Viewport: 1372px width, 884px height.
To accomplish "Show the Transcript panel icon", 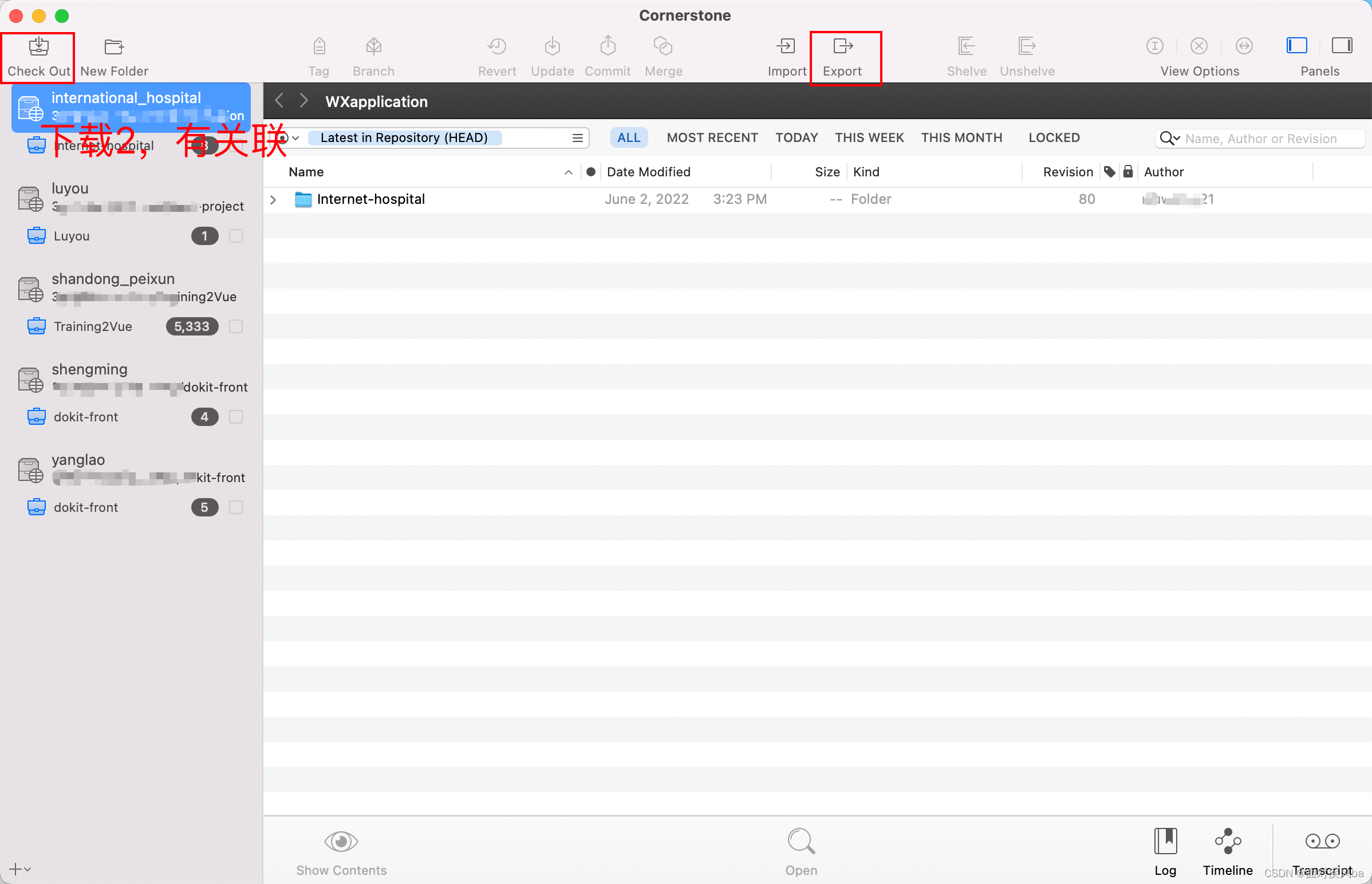I will 1322,842.
